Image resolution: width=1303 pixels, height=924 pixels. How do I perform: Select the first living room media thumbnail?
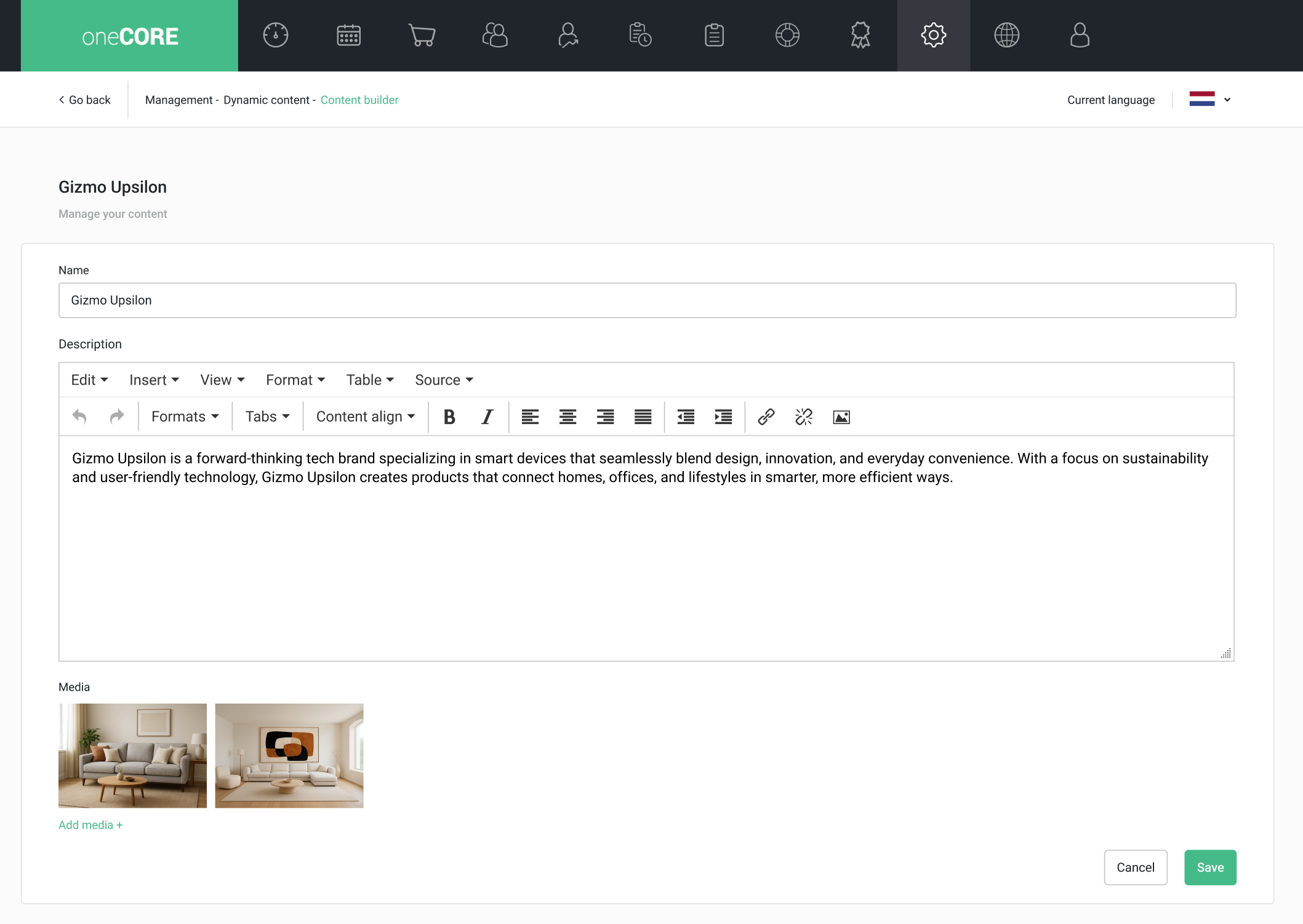(132, 755)
